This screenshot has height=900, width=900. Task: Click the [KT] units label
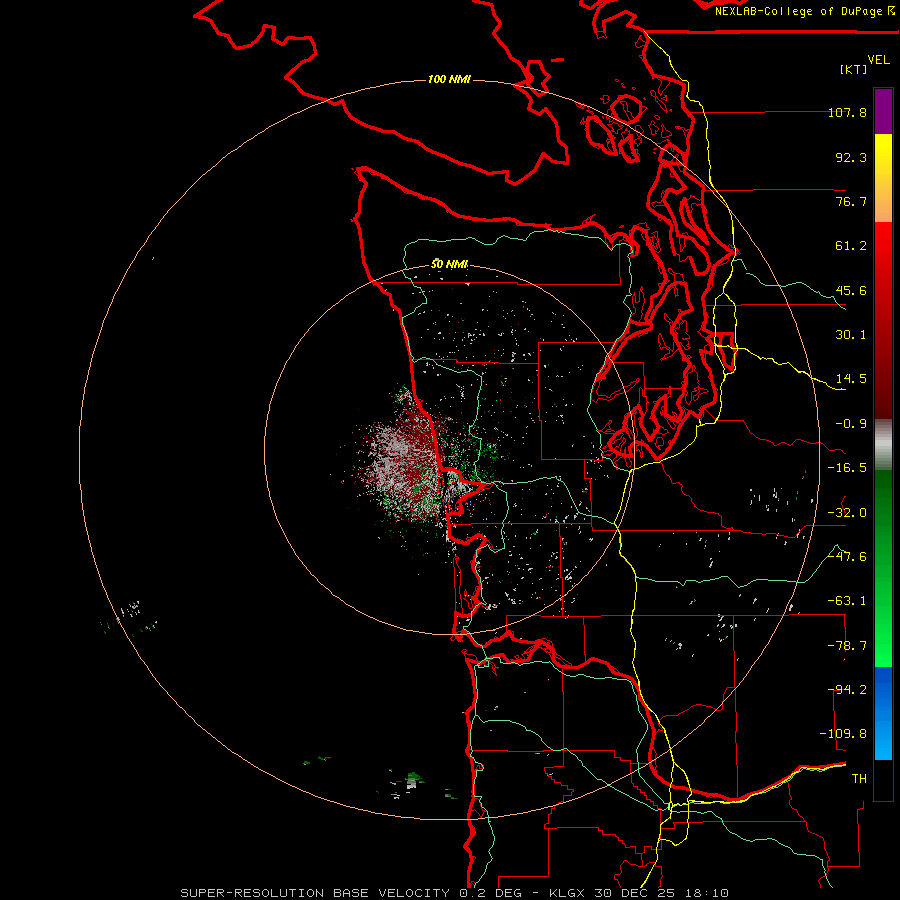pos(853,69)
